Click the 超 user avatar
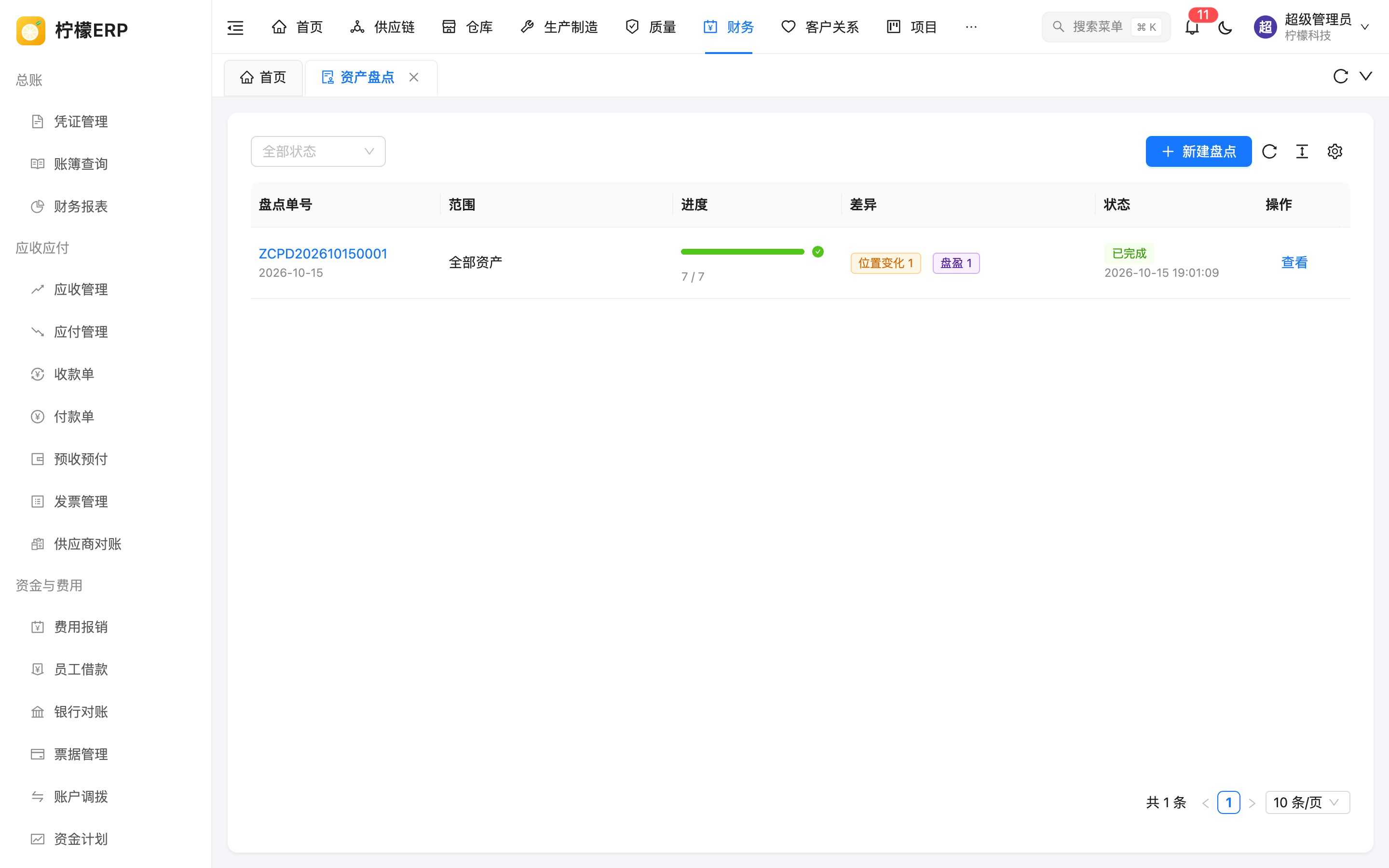This screenshot has height=868, width=1389. pos(1265,27)
